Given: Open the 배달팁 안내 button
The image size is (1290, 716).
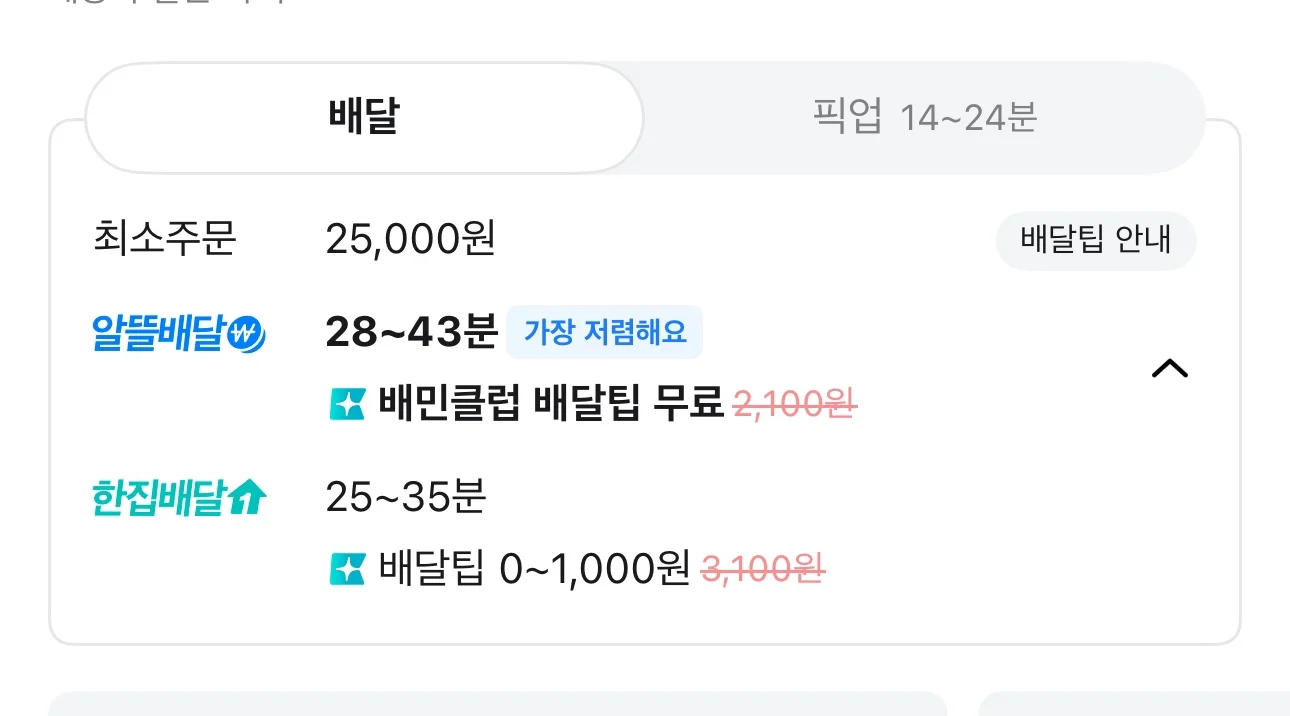Looking at the screenshot, I should tap(1095, 241).
